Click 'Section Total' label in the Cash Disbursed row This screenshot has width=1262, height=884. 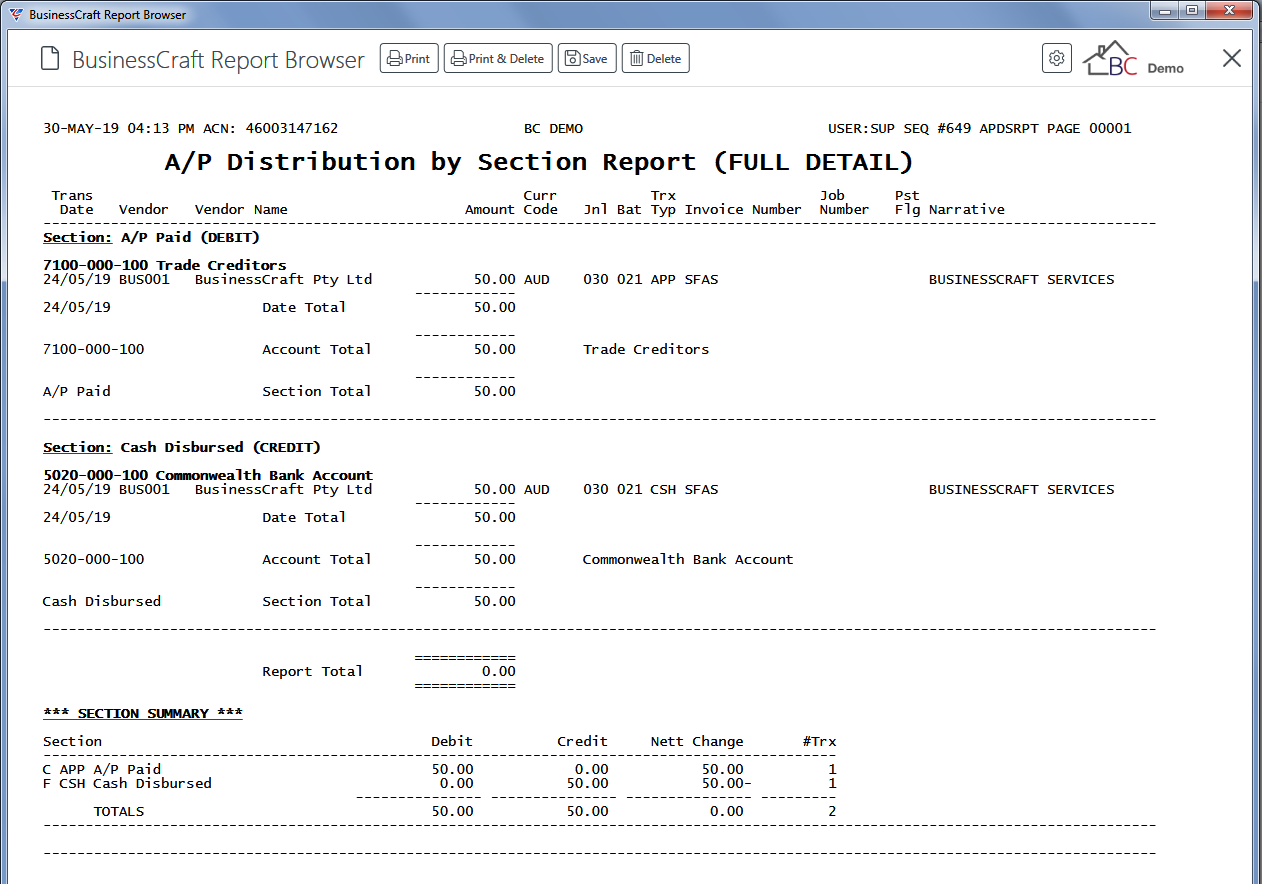pos(317,602)
